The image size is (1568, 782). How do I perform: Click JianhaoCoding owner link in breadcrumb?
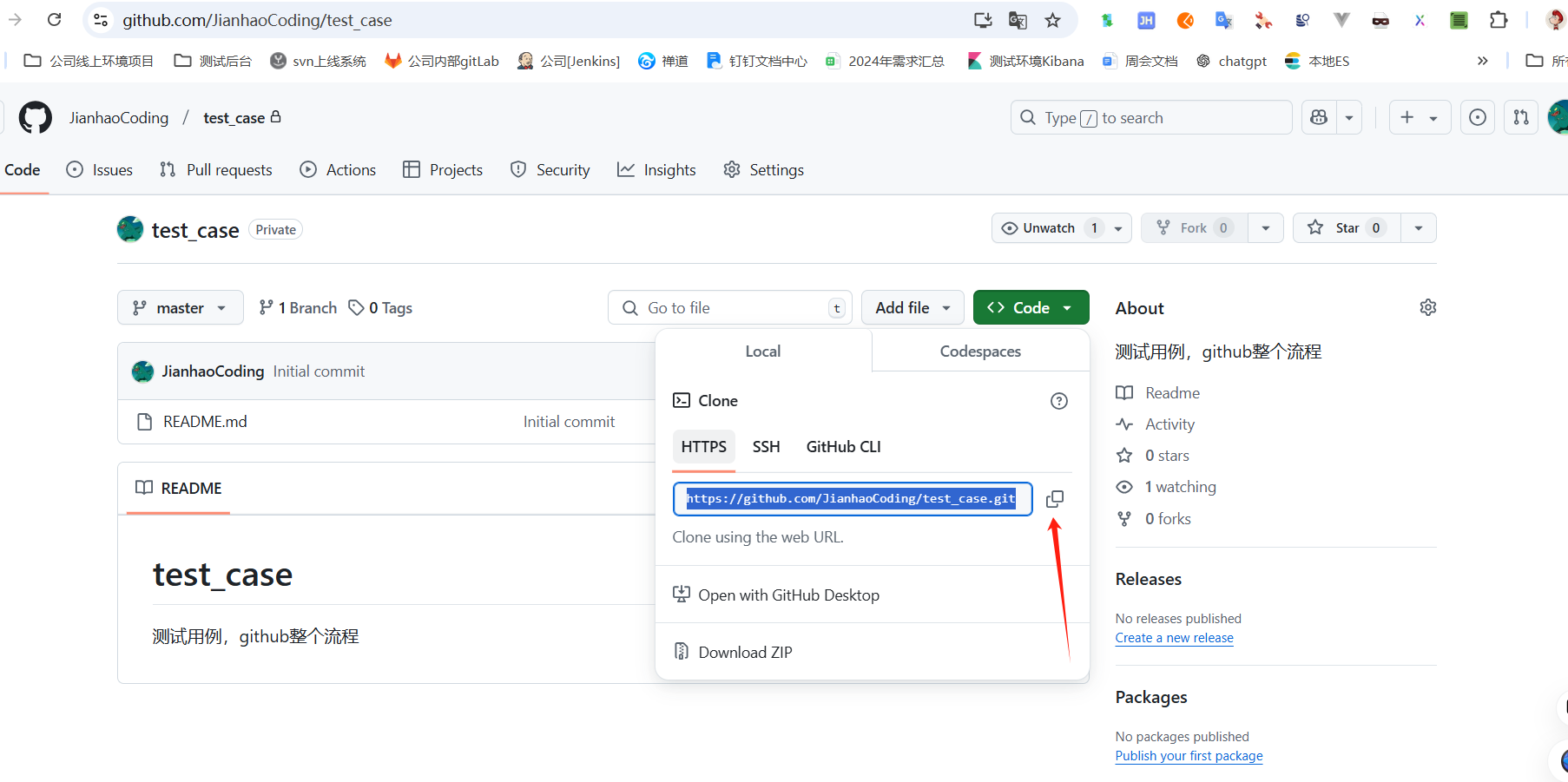(x=119, y=118)
